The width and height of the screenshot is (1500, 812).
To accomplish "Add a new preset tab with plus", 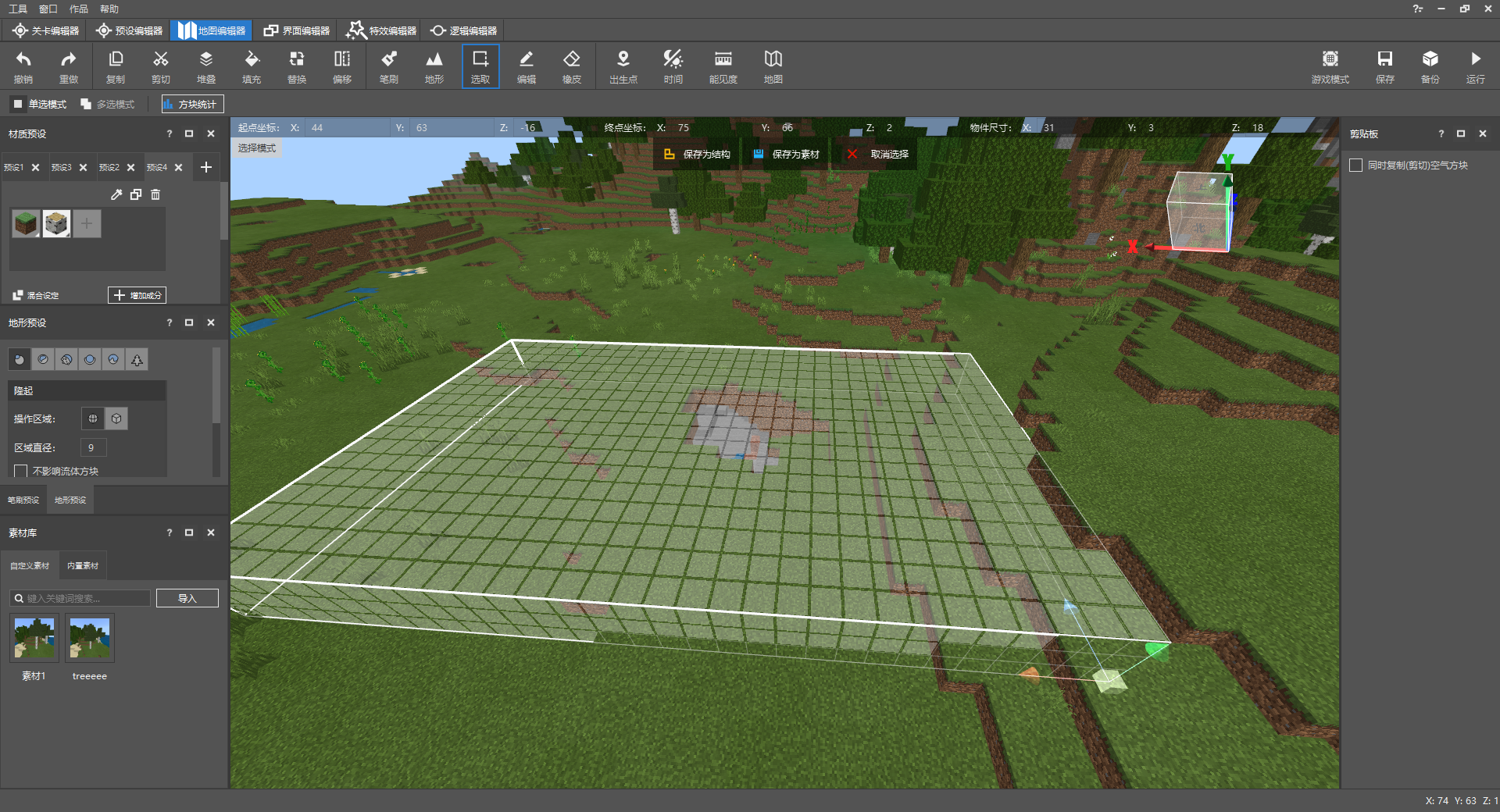I will (x=206, y=167).
